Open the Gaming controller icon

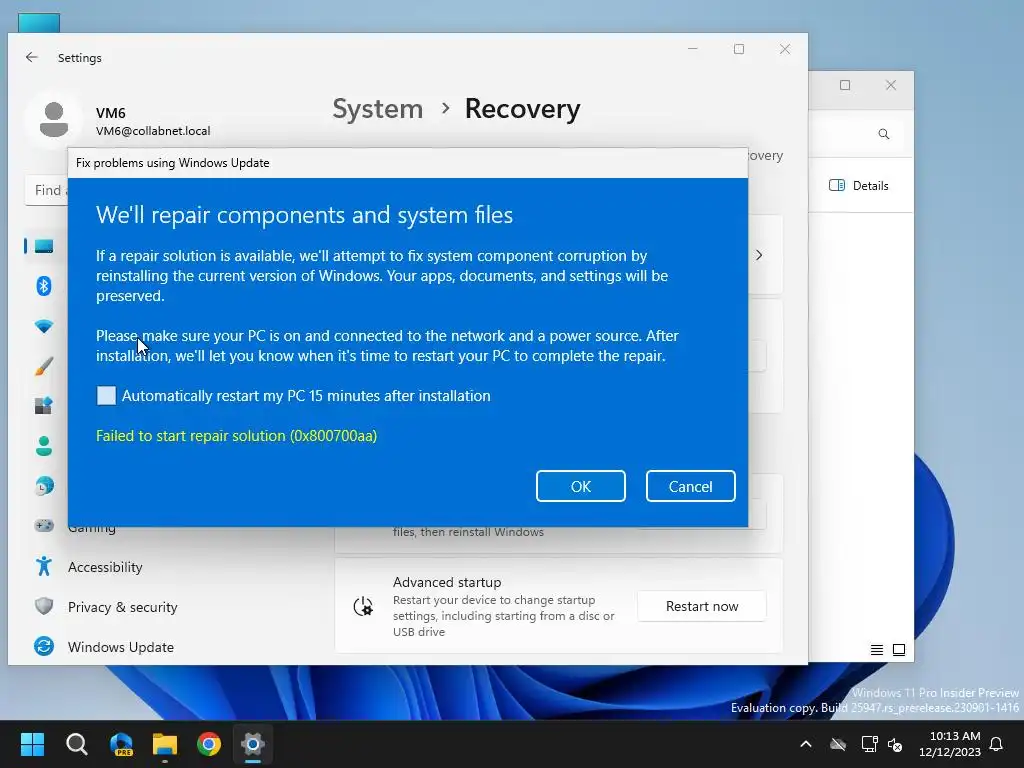pyautogui.click(x=44, y=526)
